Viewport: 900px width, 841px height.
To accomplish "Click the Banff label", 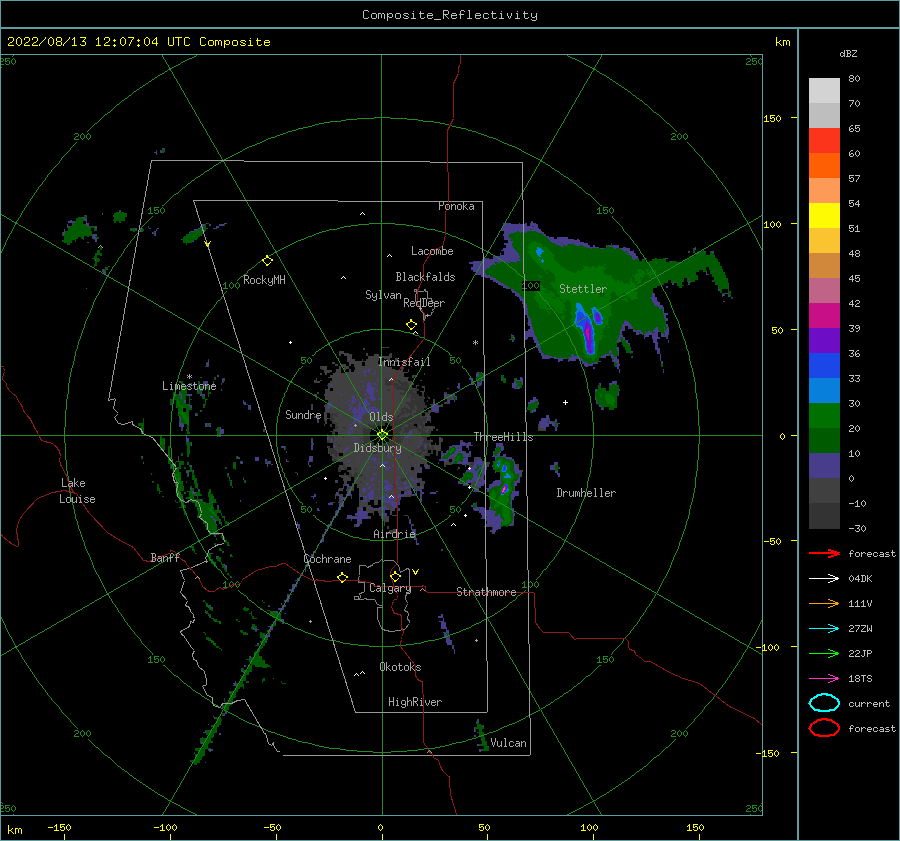I will coord(165,557).
